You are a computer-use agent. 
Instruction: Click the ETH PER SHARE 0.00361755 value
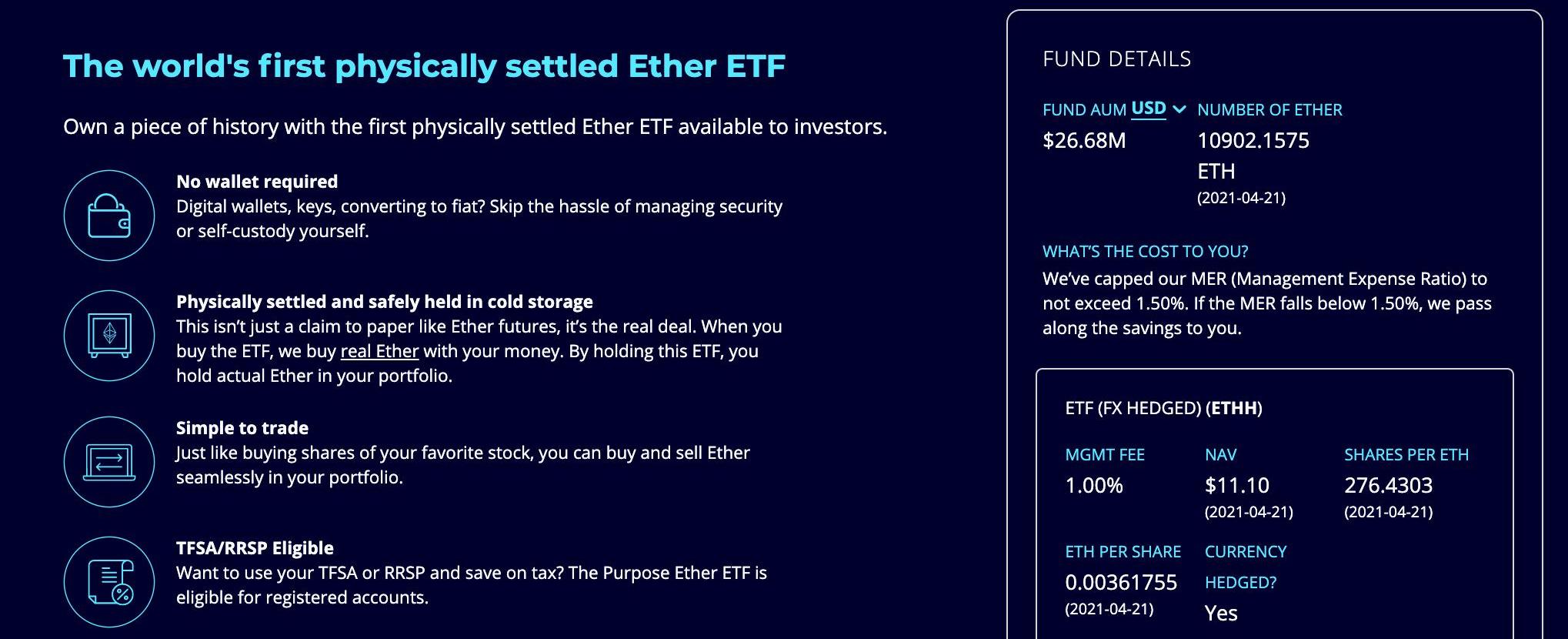(x=1121, y=583)
